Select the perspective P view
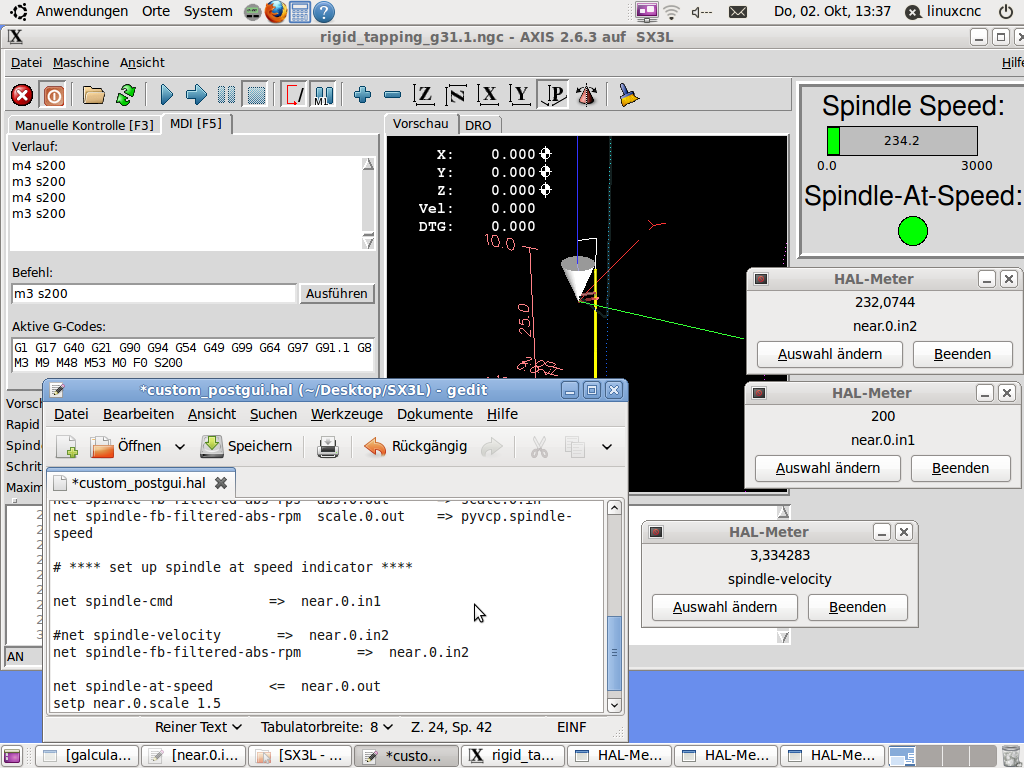This screenshot has height=768, width=1024. click(553, 95)
